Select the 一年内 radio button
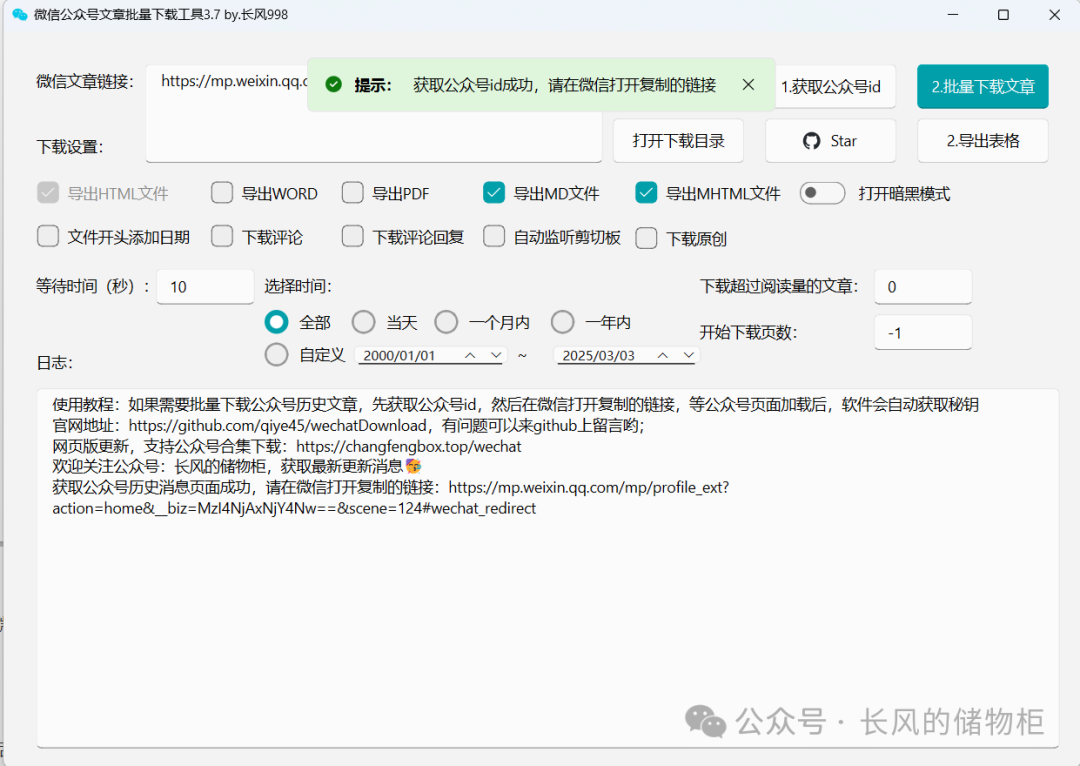This screenshot has height=766, width=1080. tap(563, 322)
